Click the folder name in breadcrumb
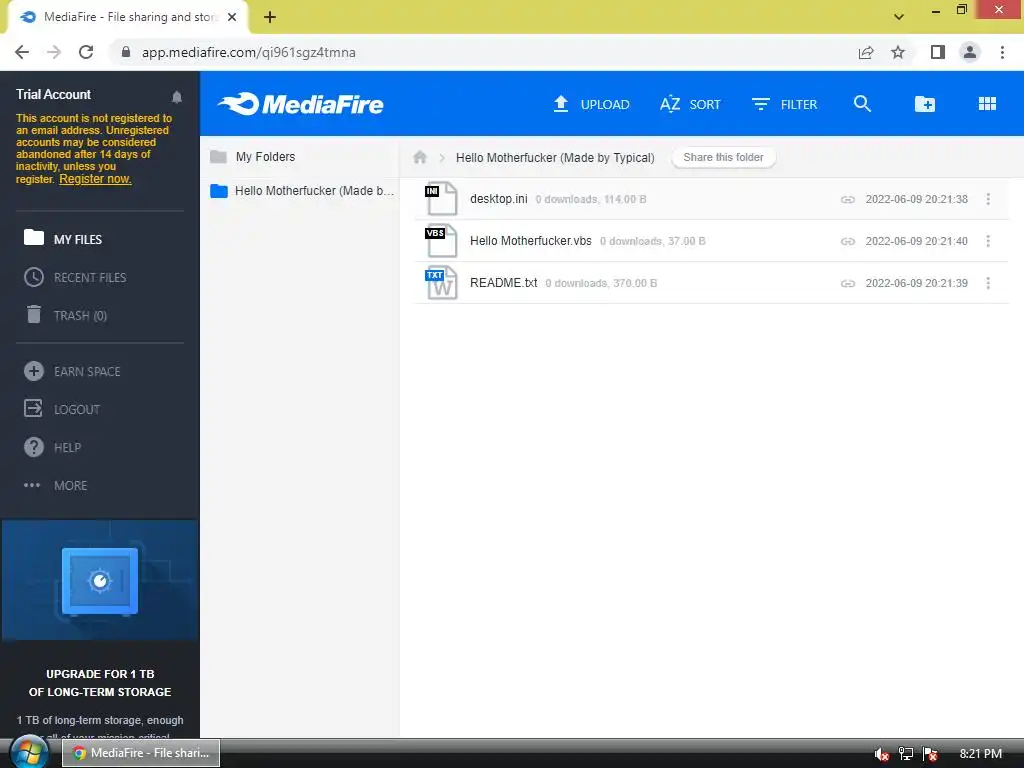Viewport: 1024px width, 768px height. coord(555,157)
